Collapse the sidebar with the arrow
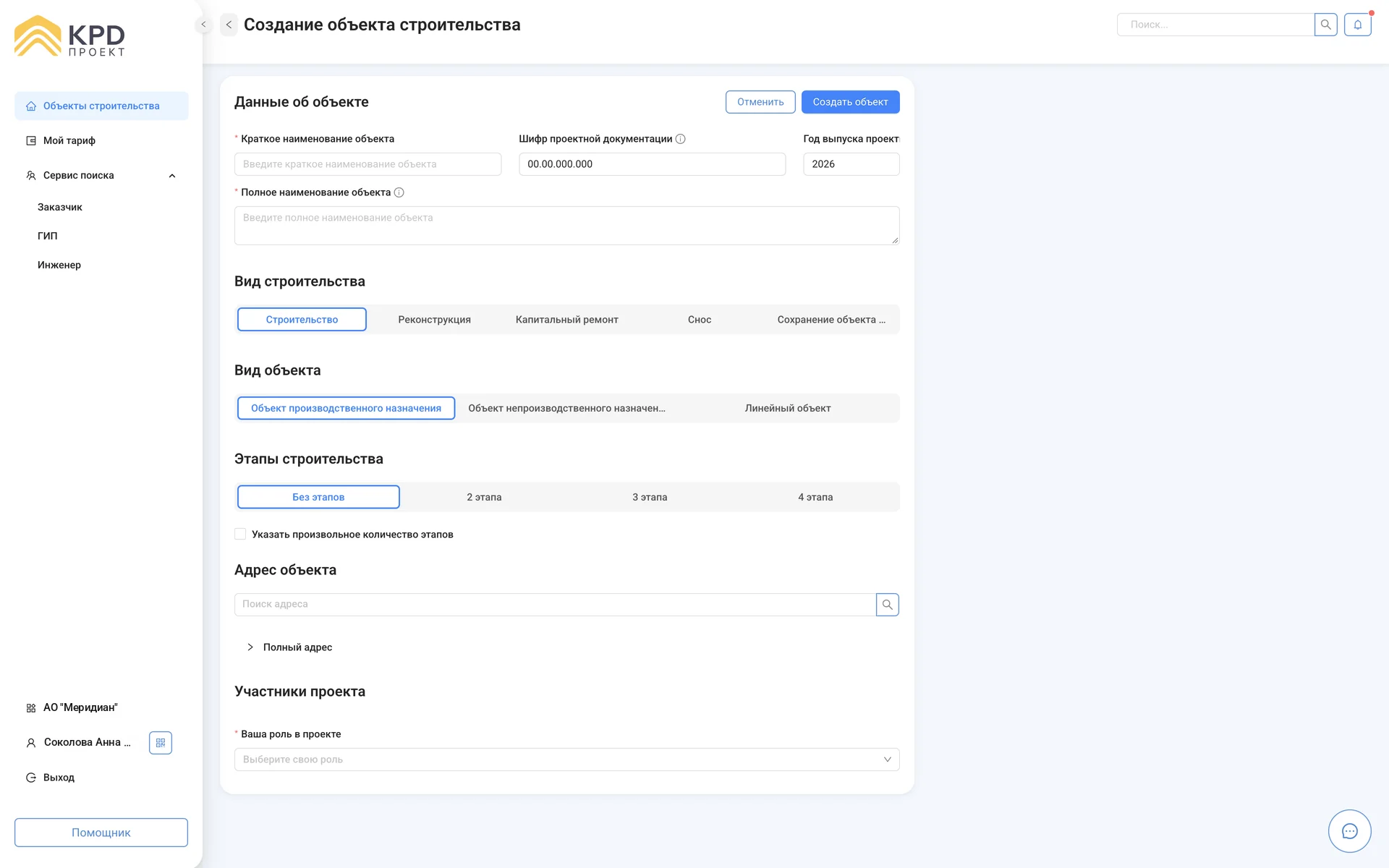This screenshot has height=868, width=1389. [x=203, y=25]
